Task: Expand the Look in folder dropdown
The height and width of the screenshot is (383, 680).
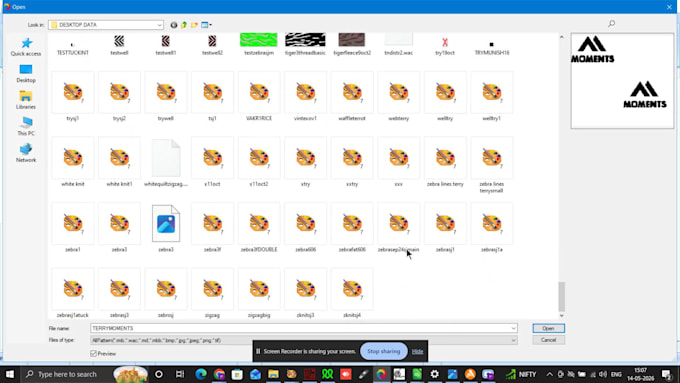Action: [x=160, y=25]
